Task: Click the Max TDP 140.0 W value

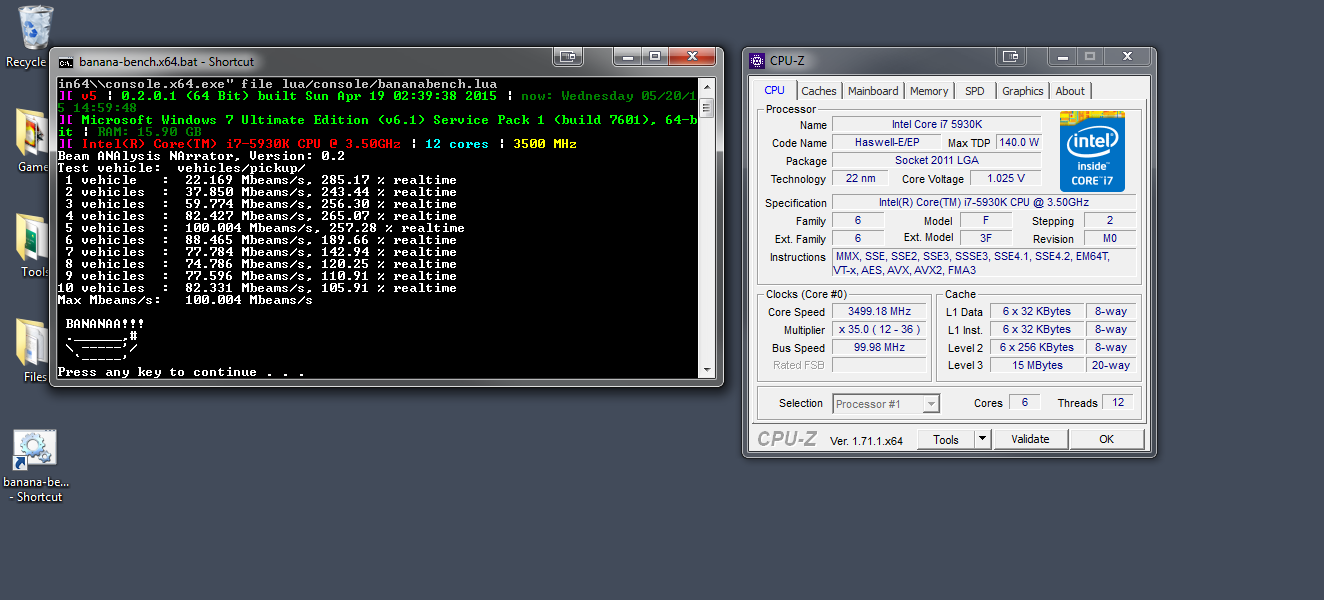Action: pyautogui.click(x=1019, y=143)
